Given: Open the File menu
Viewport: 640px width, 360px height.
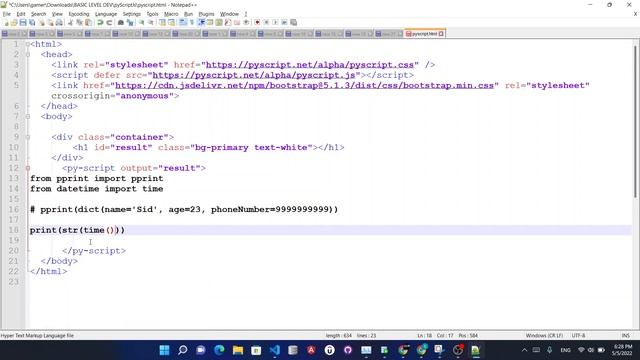Looking at the screenshot, I should coord(7,14).
